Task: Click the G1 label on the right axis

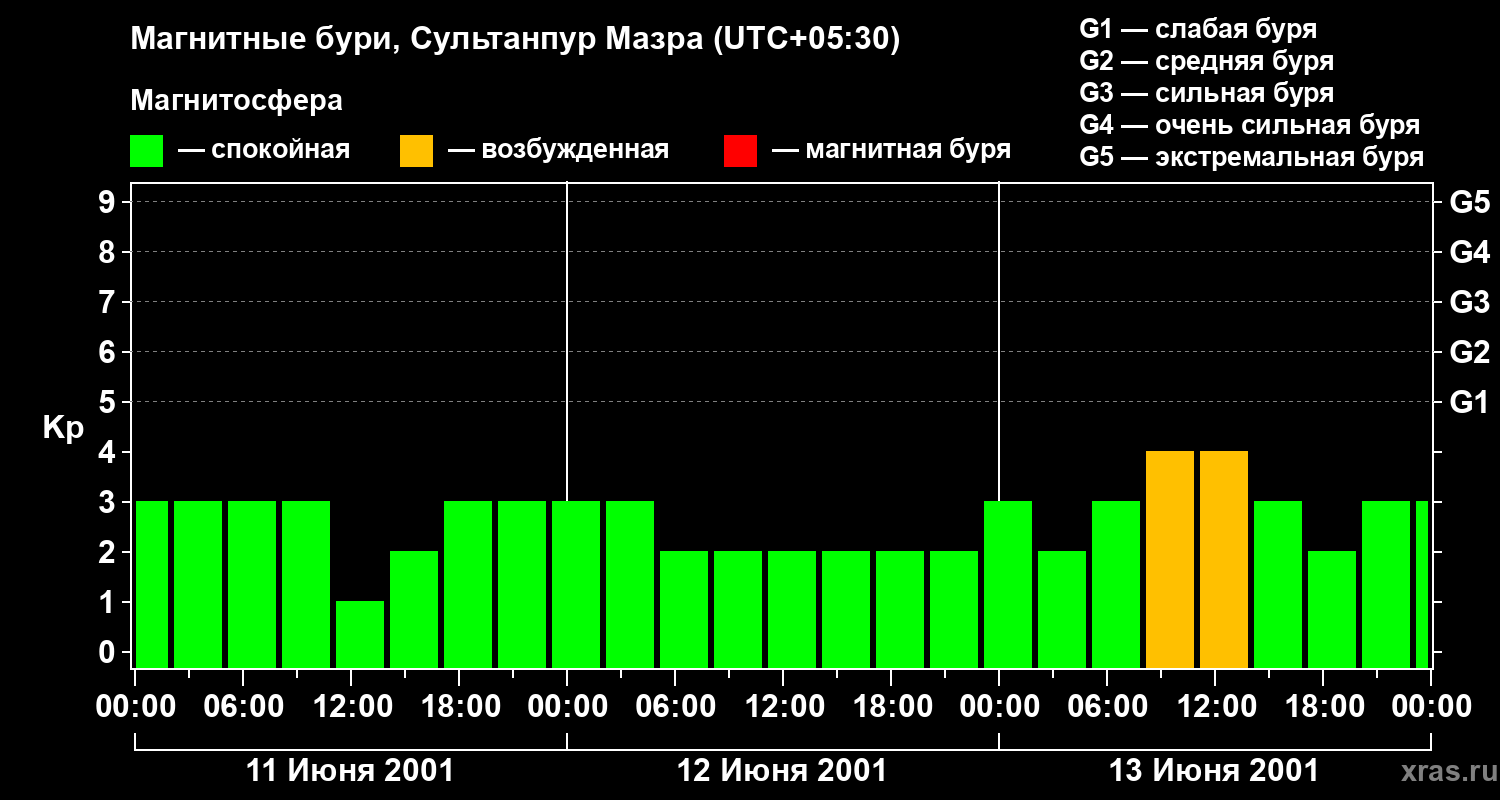Action: point(1470,402)
